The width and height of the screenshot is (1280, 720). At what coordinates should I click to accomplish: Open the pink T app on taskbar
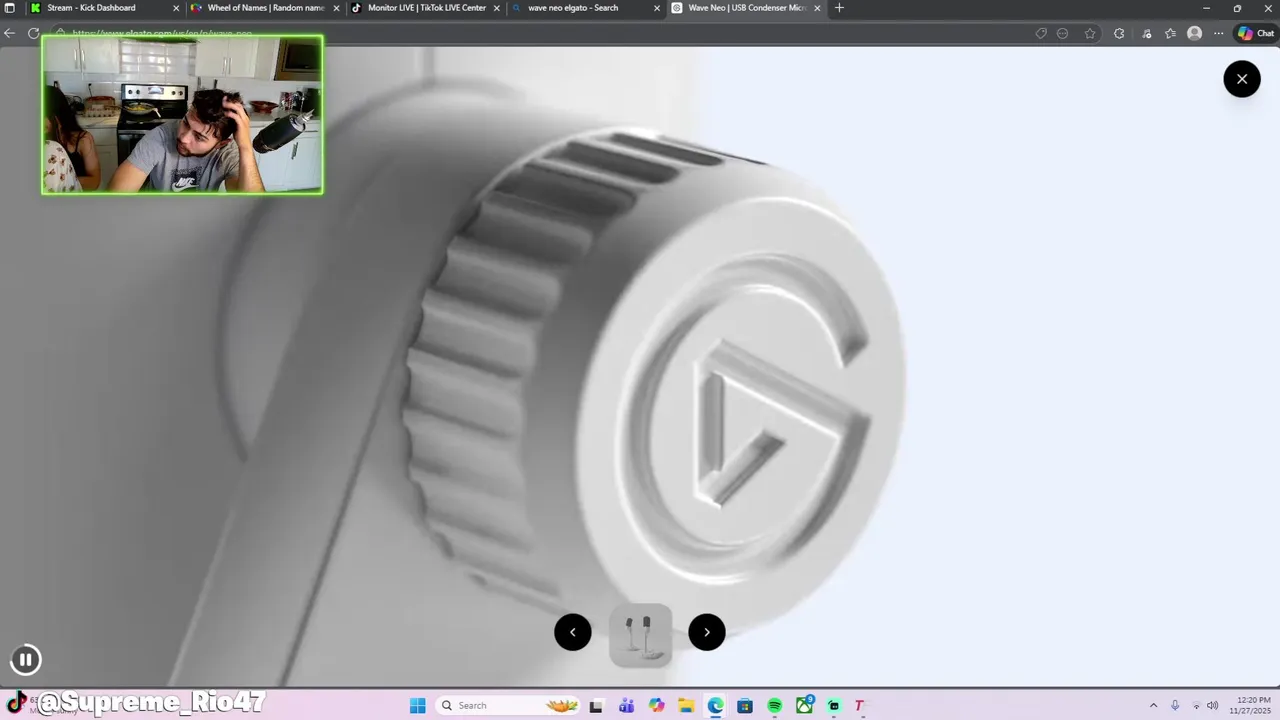click(x=858, y=706)
